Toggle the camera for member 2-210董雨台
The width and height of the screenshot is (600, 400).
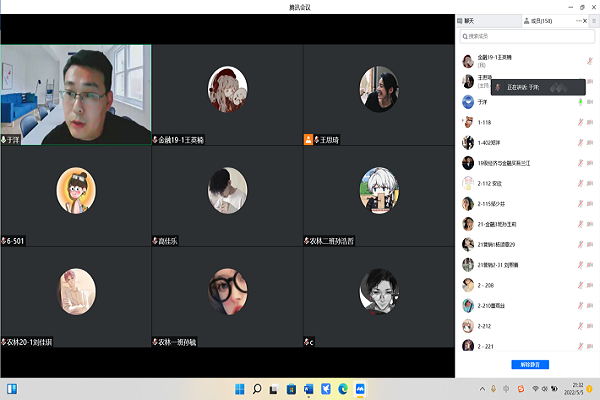[589, 306]
